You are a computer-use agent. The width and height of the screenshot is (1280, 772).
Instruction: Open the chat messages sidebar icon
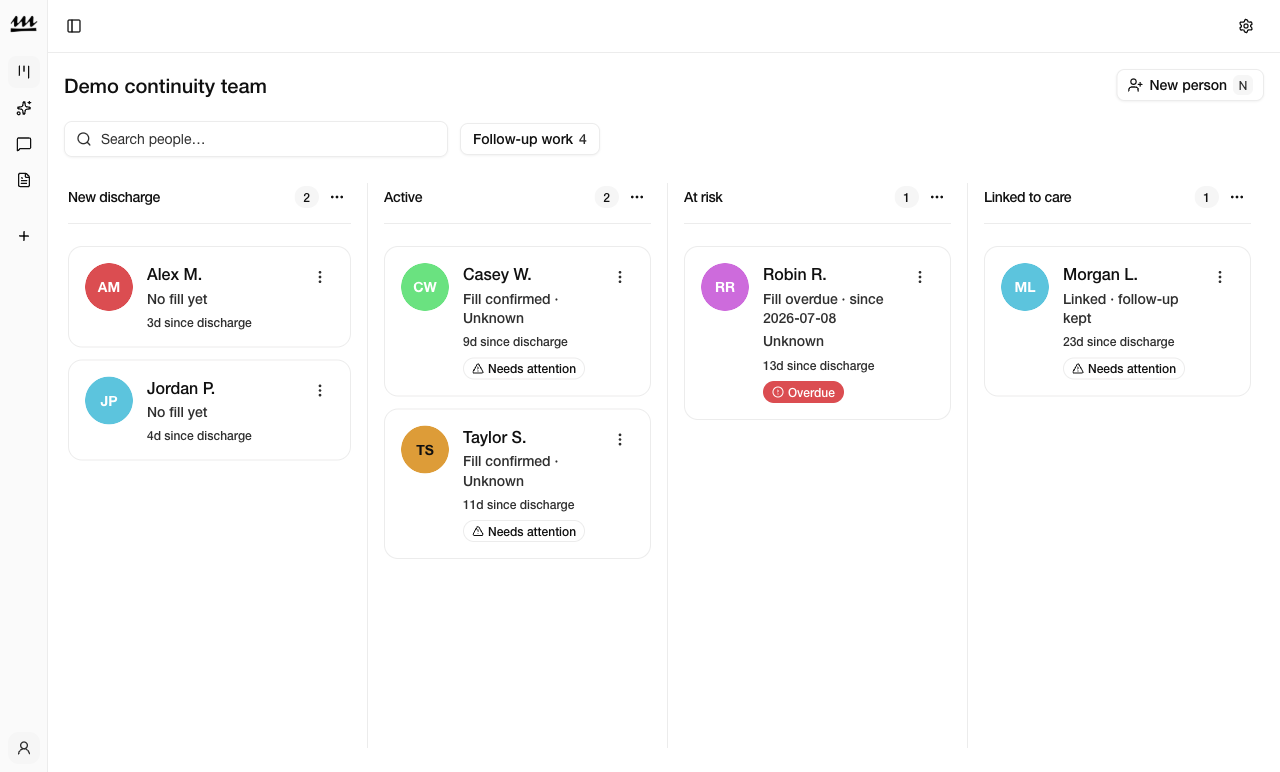[x=24, y=144]
